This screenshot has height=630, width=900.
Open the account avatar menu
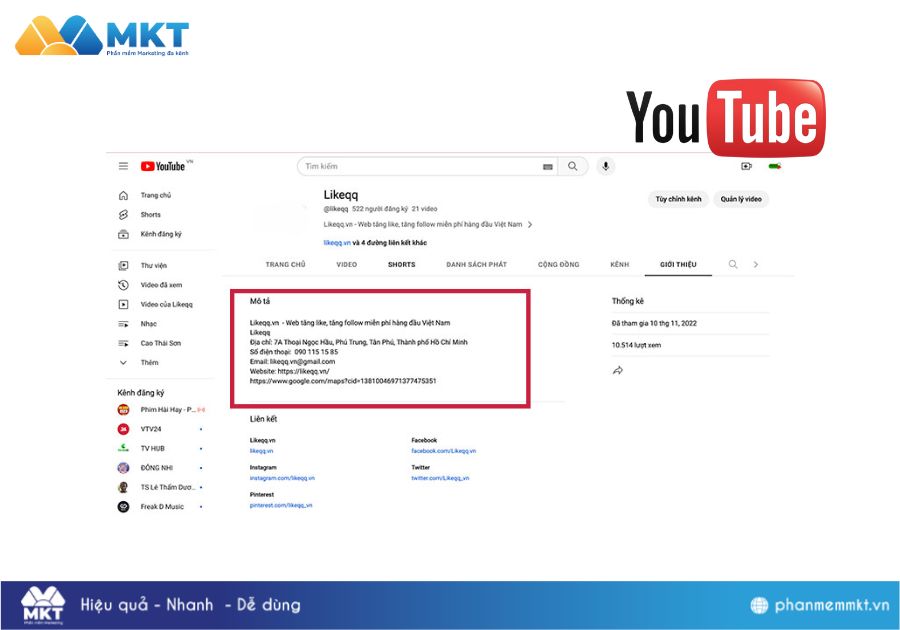(x=775, y=166)
